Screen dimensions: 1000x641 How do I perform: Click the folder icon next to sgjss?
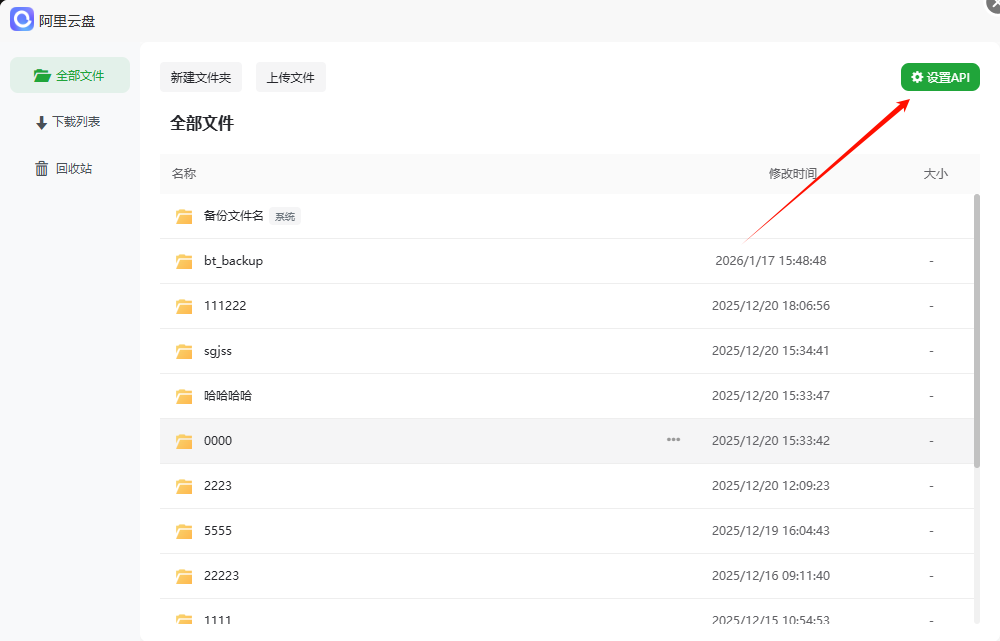click(184, 350)
